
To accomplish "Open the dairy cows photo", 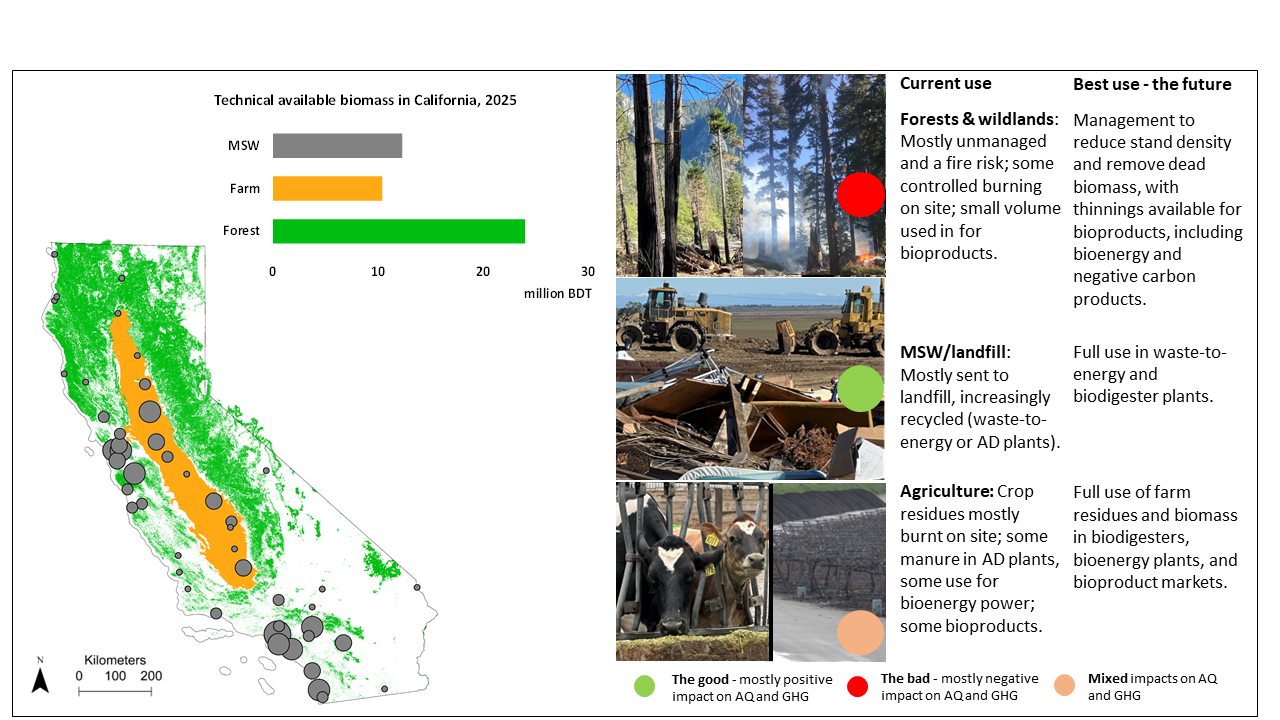I will (x=692, y=571).
